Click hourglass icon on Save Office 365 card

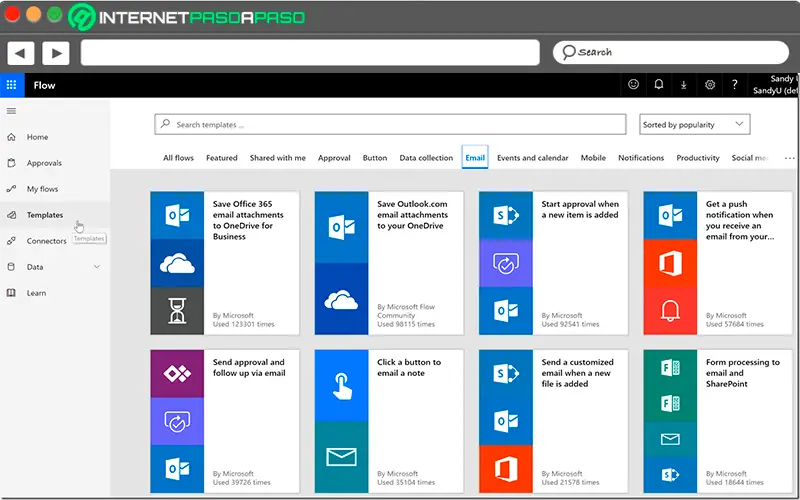[177, 311]
